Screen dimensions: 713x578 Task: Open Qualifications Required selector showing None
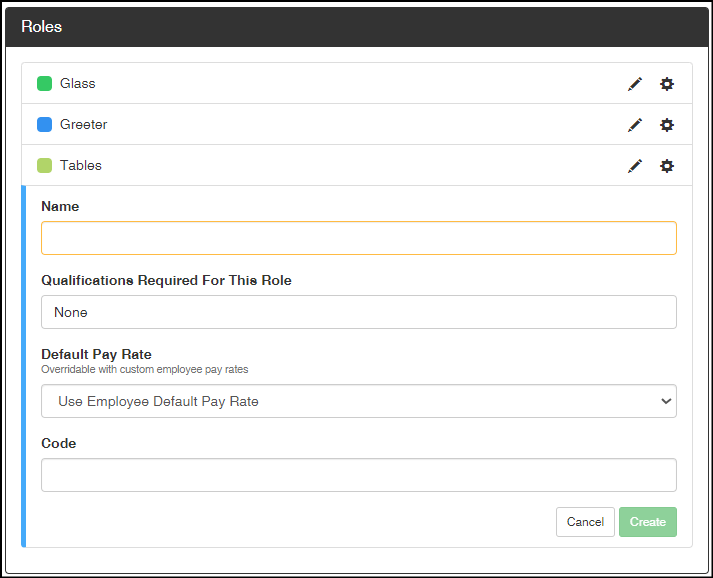coord(359,312)
